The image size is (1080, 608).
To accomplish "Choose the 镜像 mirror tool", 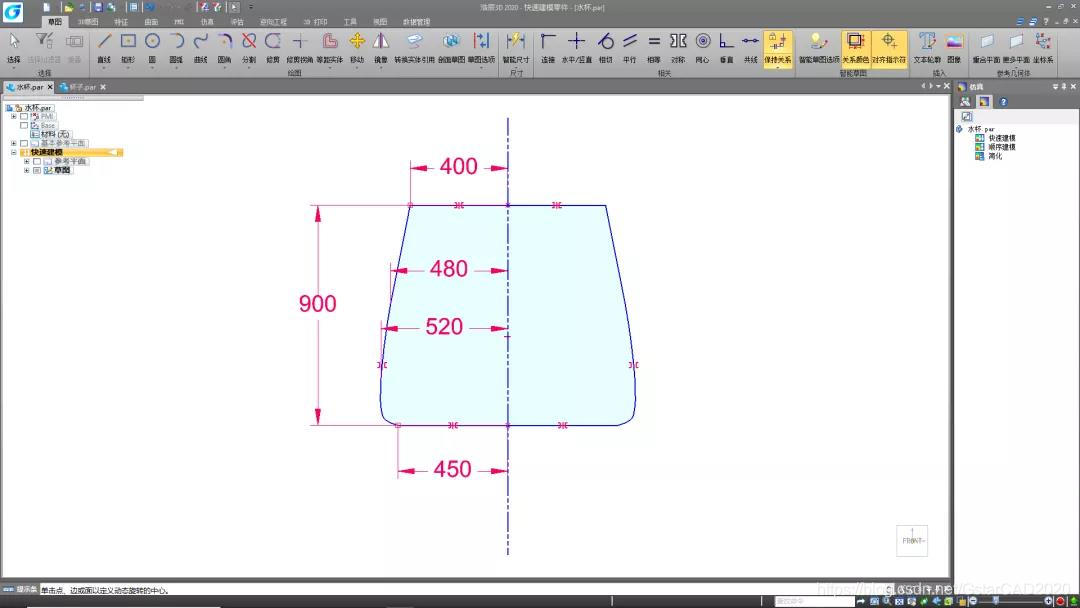I will click(x=381, y=48).
